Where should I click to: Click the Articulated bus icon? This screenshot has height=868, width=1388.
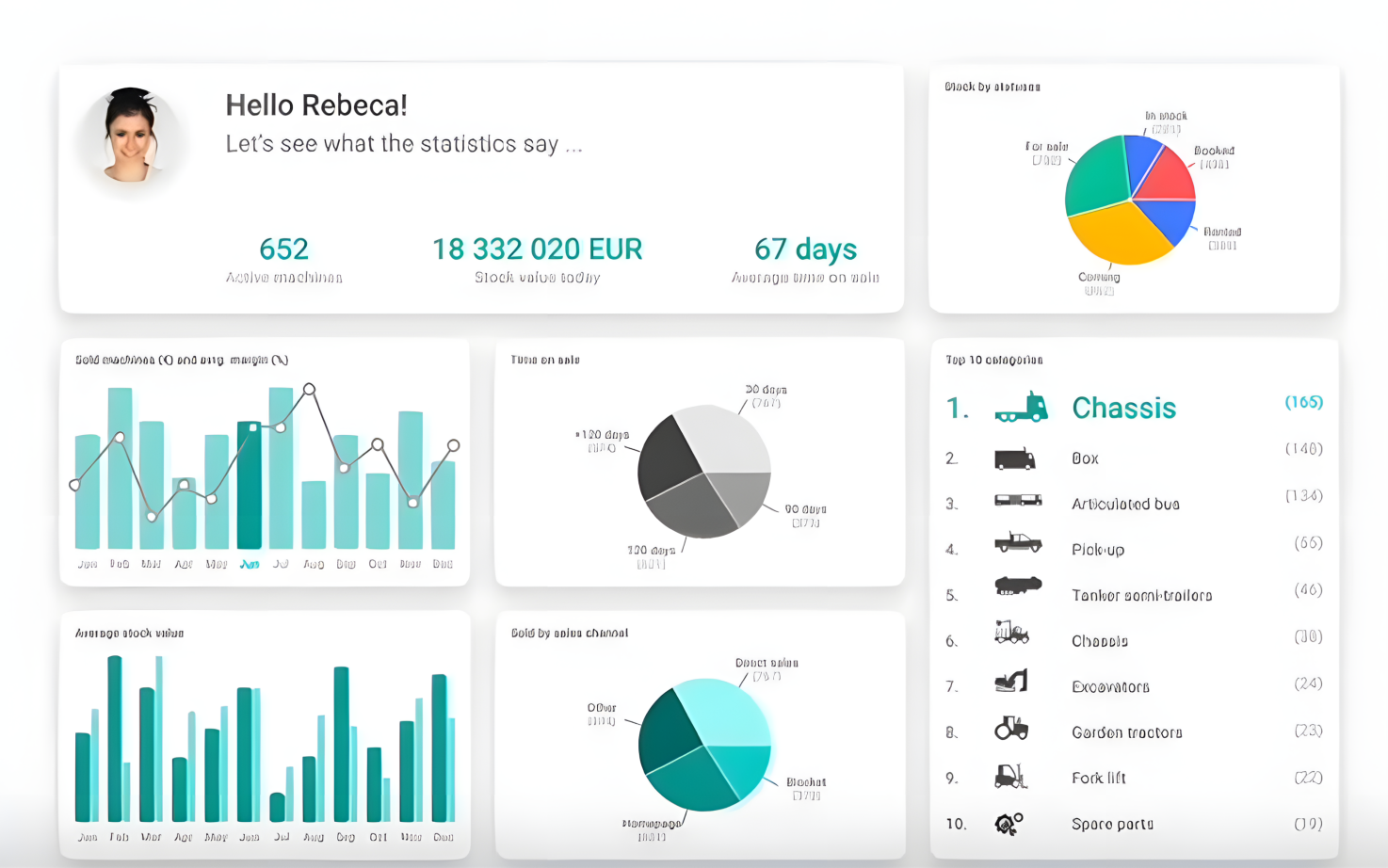click(x=1017, y=501)
